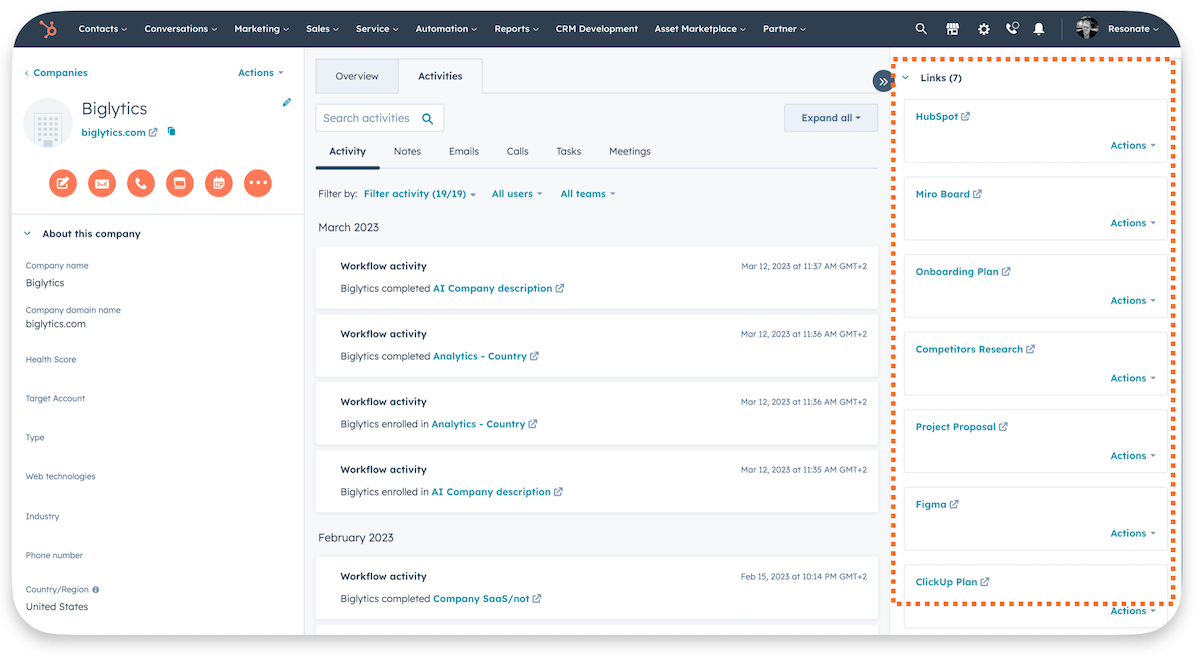
Task: Open the marketplace storefront icon
Action: (x=952, y=29)
